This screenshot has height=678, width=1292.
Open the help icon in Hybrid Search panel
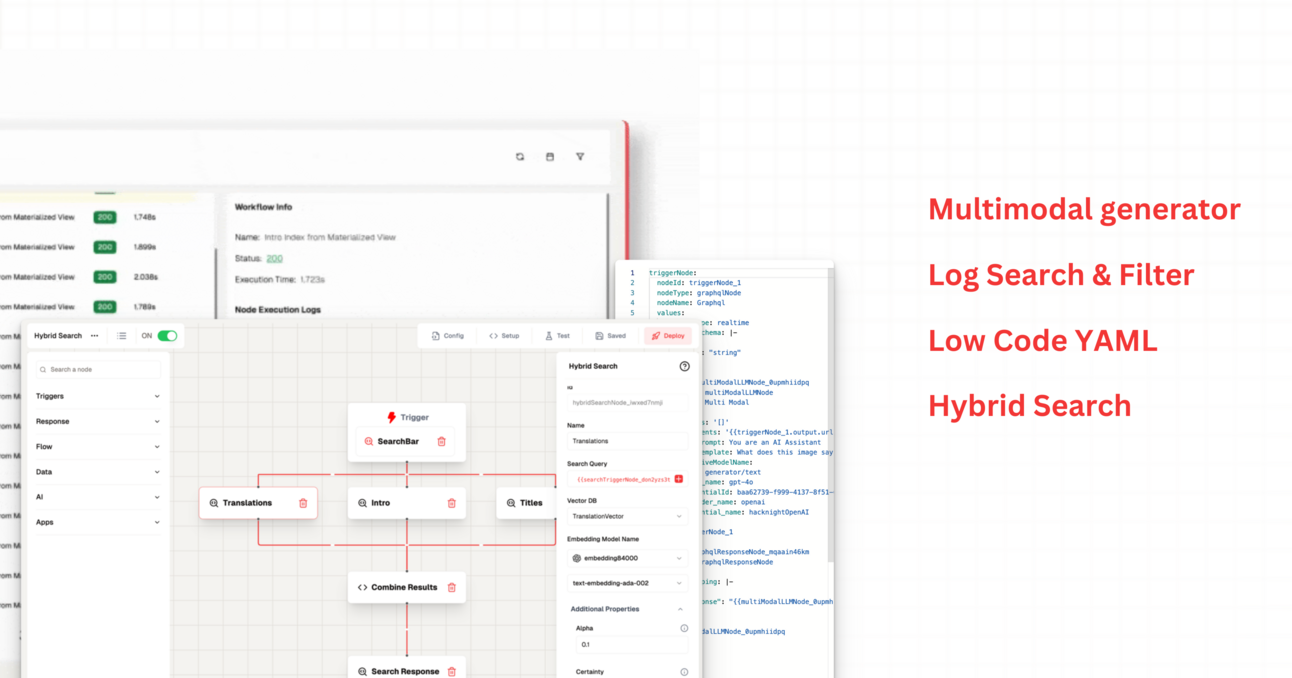coord(684,366)
